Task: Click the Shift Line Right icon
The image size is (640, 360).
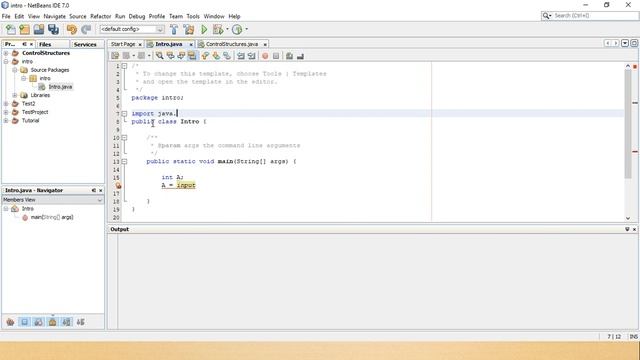Action: [251, 56]
